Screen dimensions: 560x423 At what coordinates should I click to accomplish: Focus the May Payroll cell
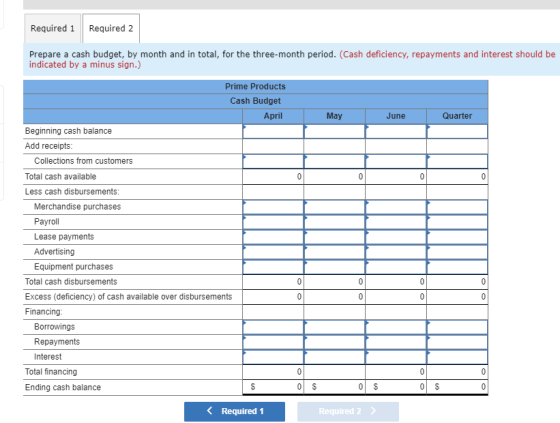(x=335, y=222)
